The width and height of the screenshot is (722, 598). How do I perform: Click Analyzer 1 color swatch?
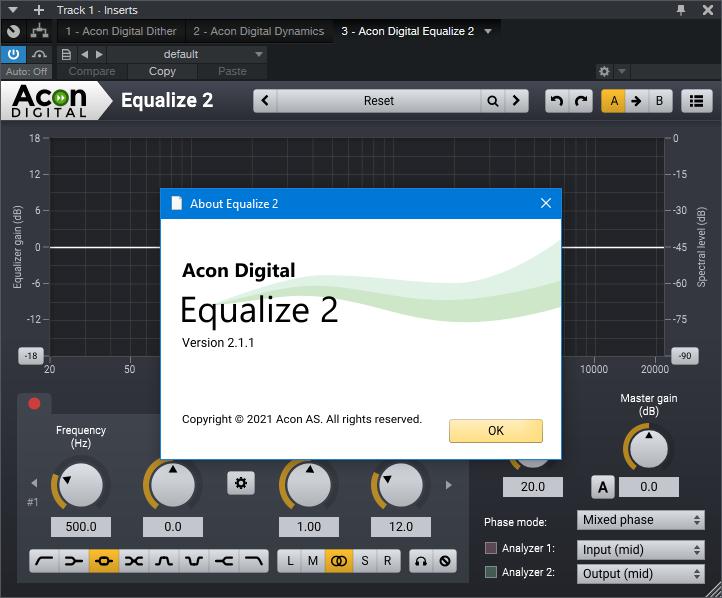click(491, 548)
